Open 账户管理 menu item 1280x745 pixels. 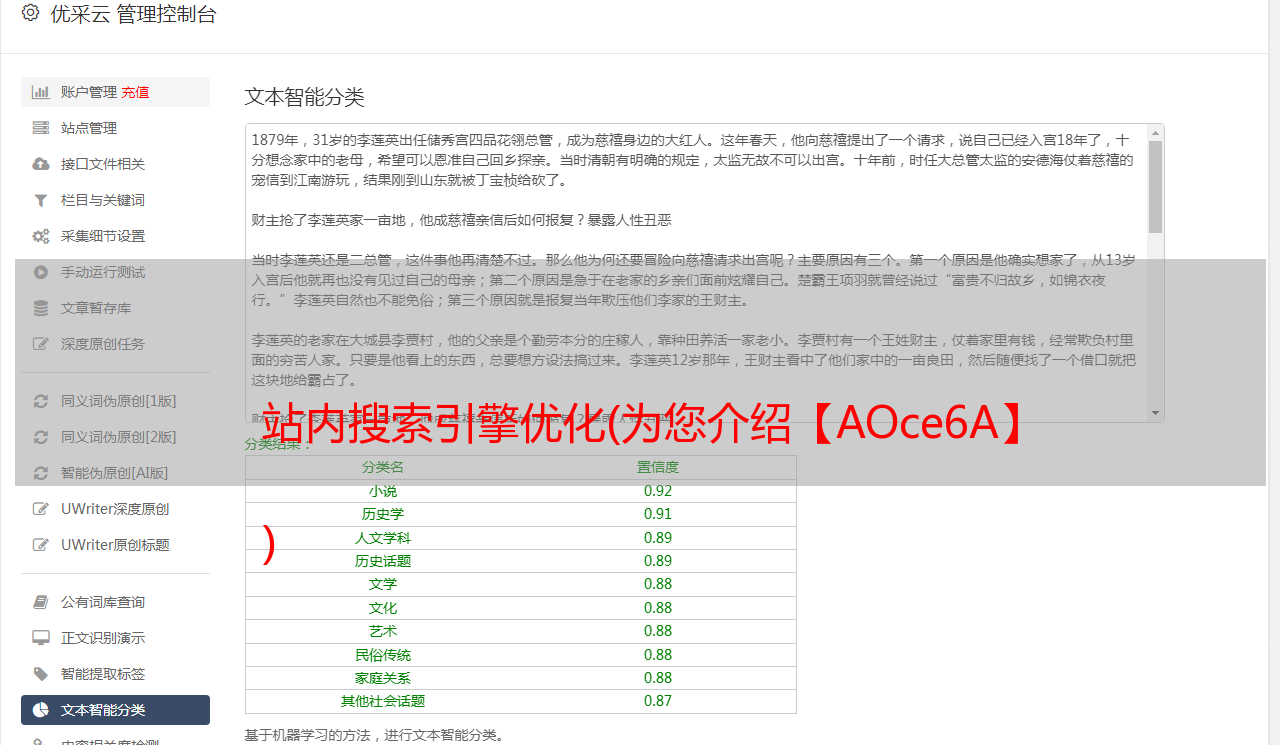click(115, 92)
